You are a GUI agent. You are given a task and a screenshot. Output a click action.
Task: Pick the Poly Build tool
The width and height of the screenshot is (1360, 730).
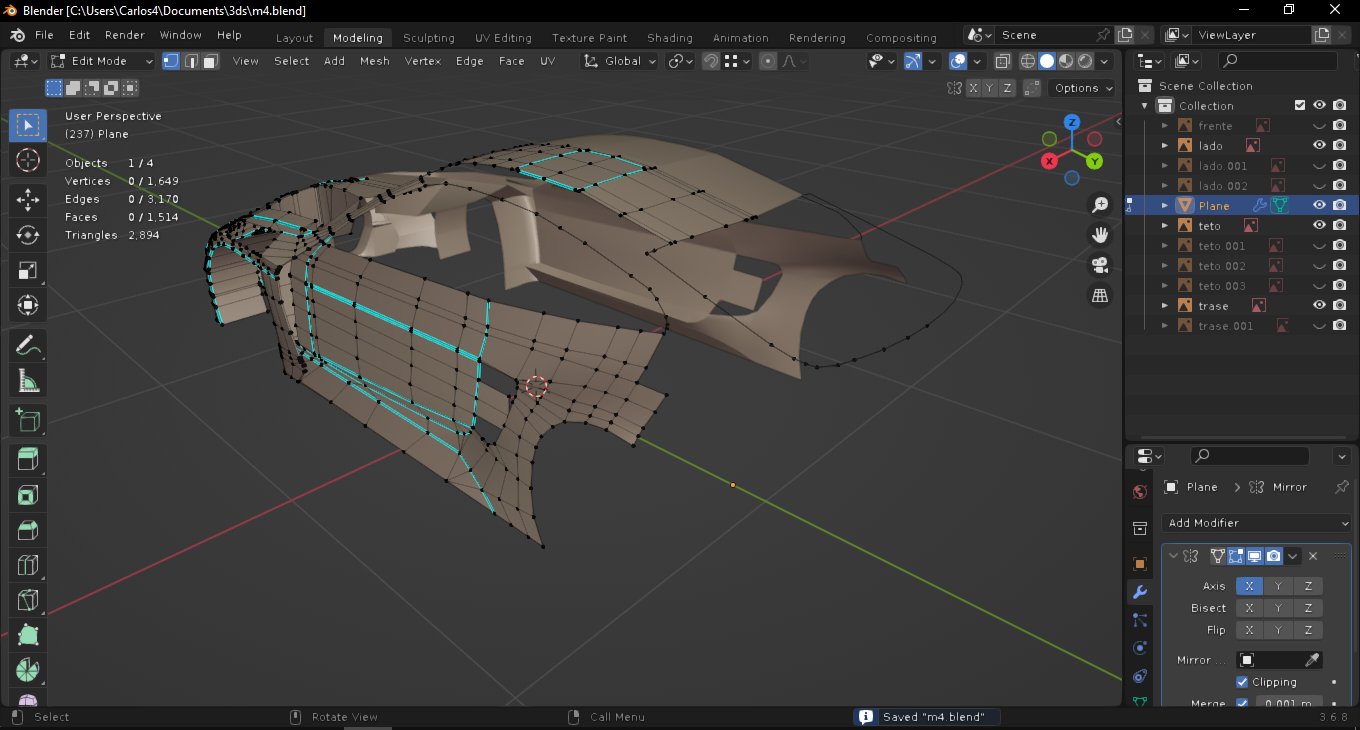click(x=28, y=635)
